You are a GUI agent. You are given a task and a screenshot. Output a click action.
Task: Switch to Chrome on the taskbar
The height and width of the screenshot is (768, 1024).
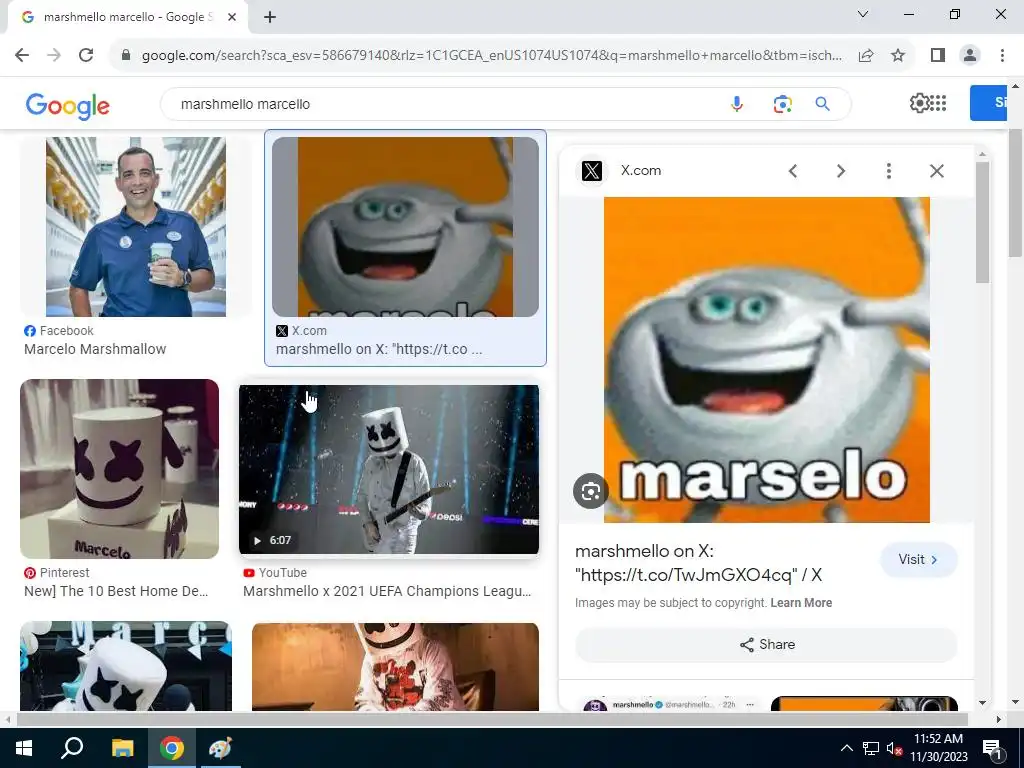click(x=172, y=748)
